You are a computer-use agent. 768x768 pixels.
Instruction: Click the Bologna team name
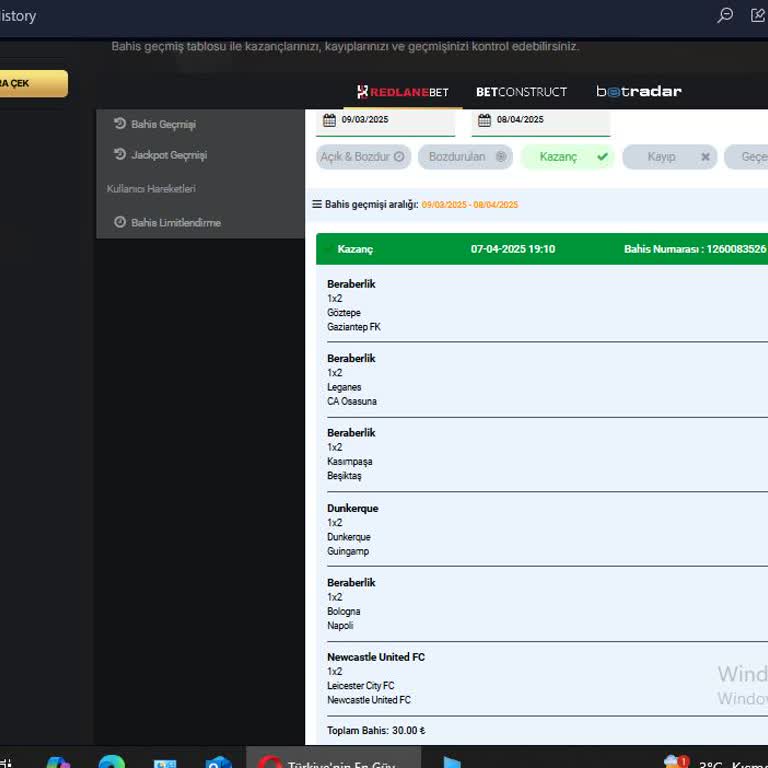[x=343, y=611]
